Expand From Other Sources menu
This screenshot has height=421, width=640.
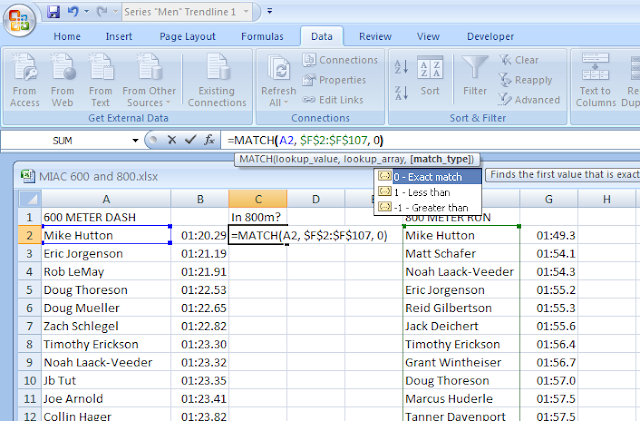(149, 80)
